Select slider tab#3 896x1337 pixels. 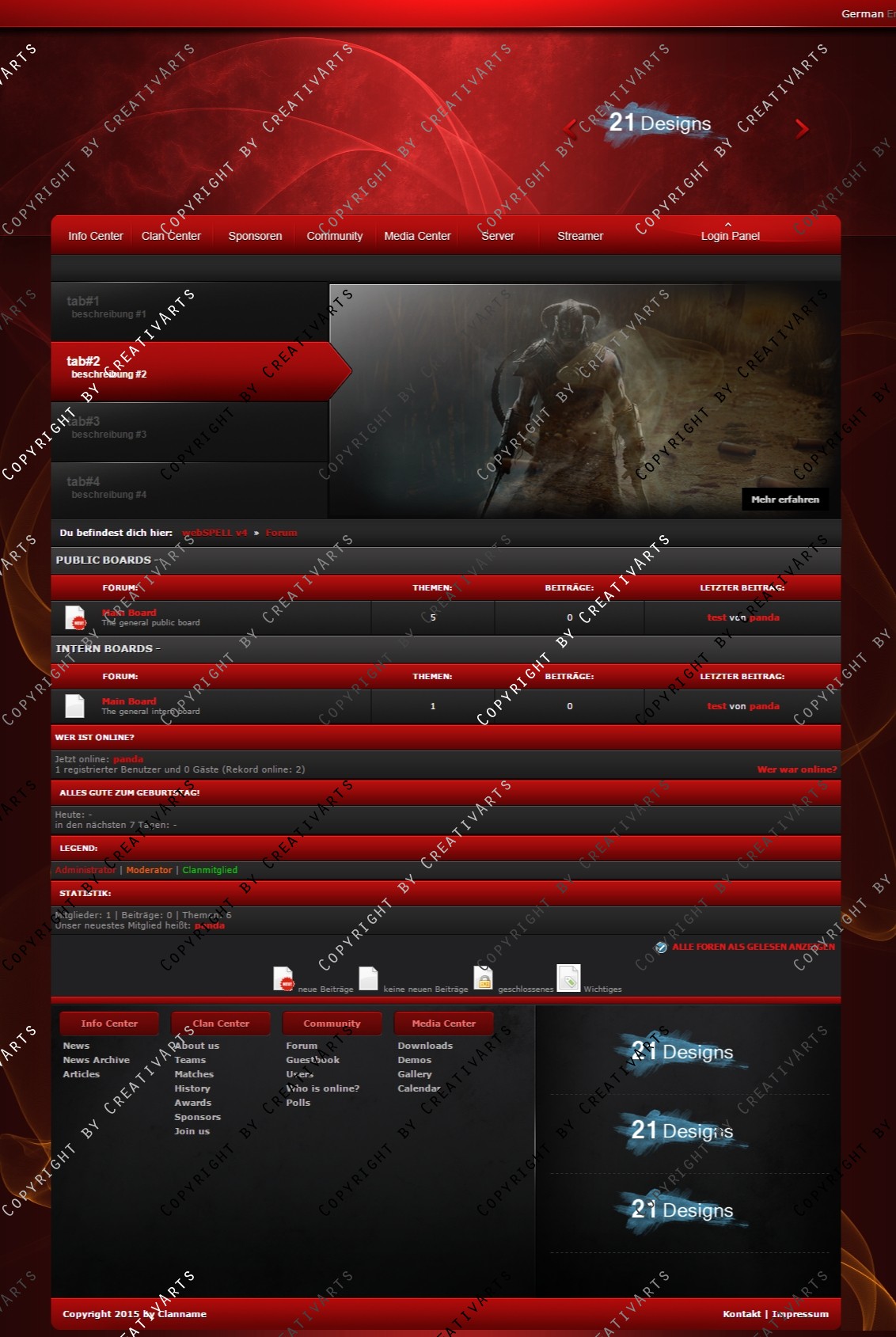pos(190,432)
